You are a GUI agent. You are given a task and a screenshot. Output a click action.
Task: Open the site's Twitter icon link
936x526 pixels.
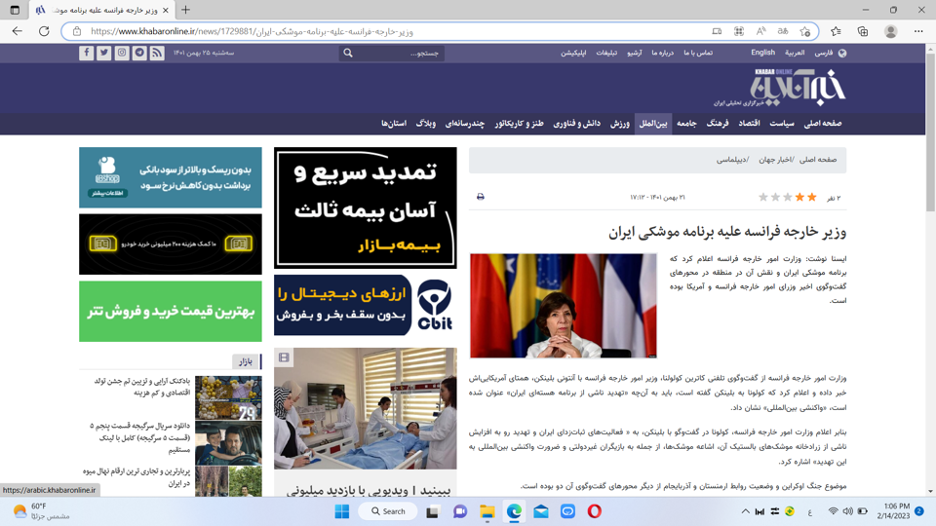coord(104,53)
